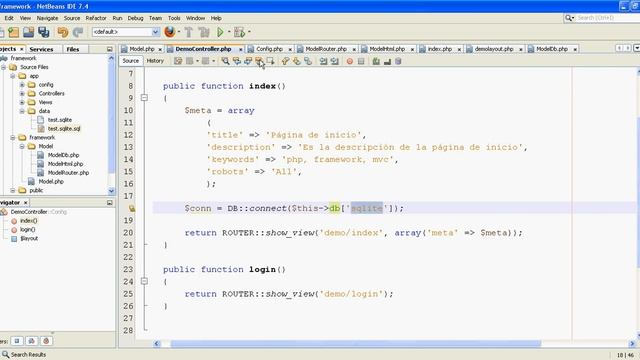The image size is (640, 360).
Task: Click the Firefox browser icon
Action: [x=169, y=31]
